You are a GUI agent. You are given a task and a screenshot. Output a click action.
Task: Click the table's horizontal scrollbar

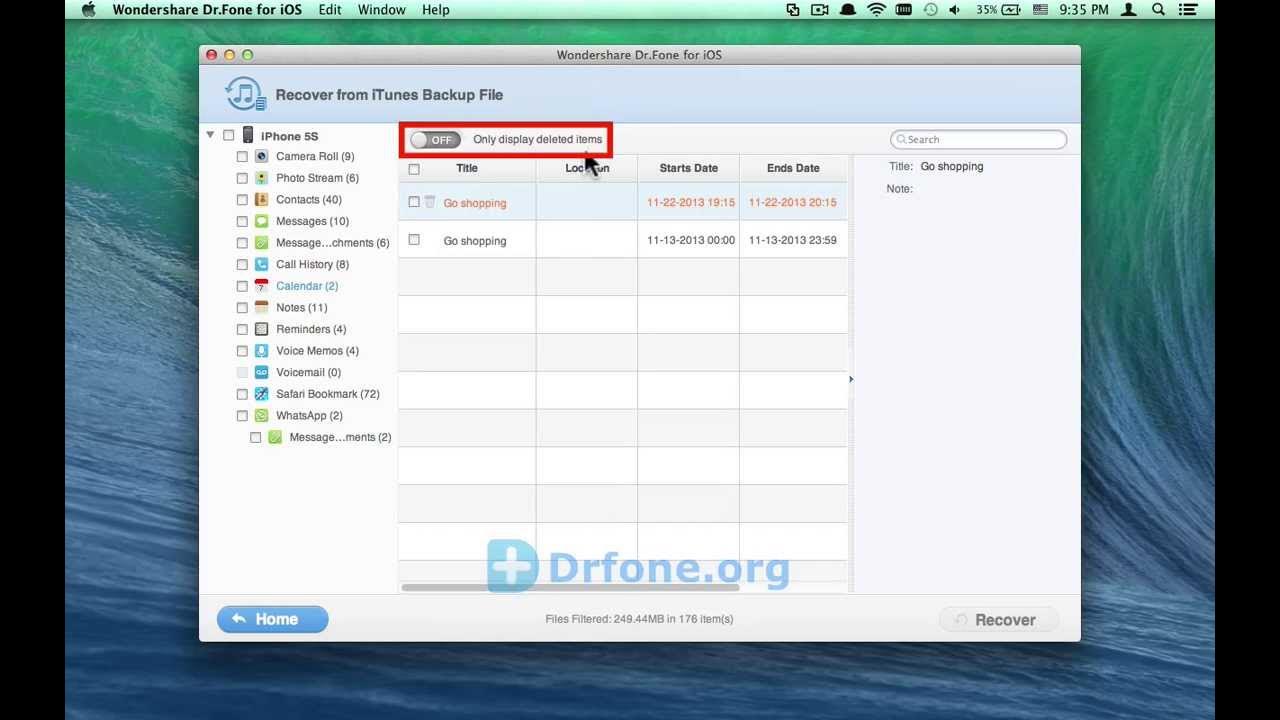coord(570,587)
